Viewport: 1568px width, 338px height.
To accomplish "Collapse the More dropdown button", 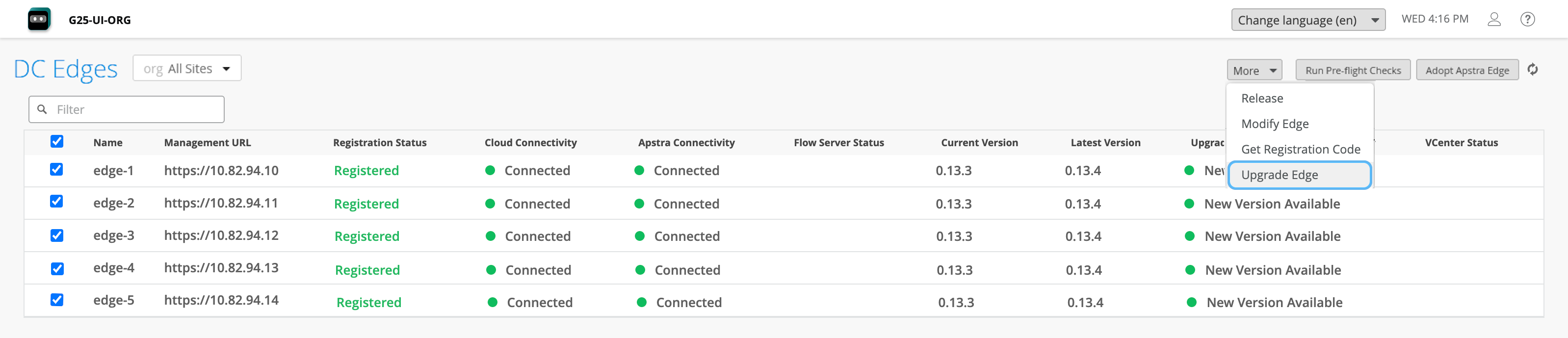I will [1254, 71].
